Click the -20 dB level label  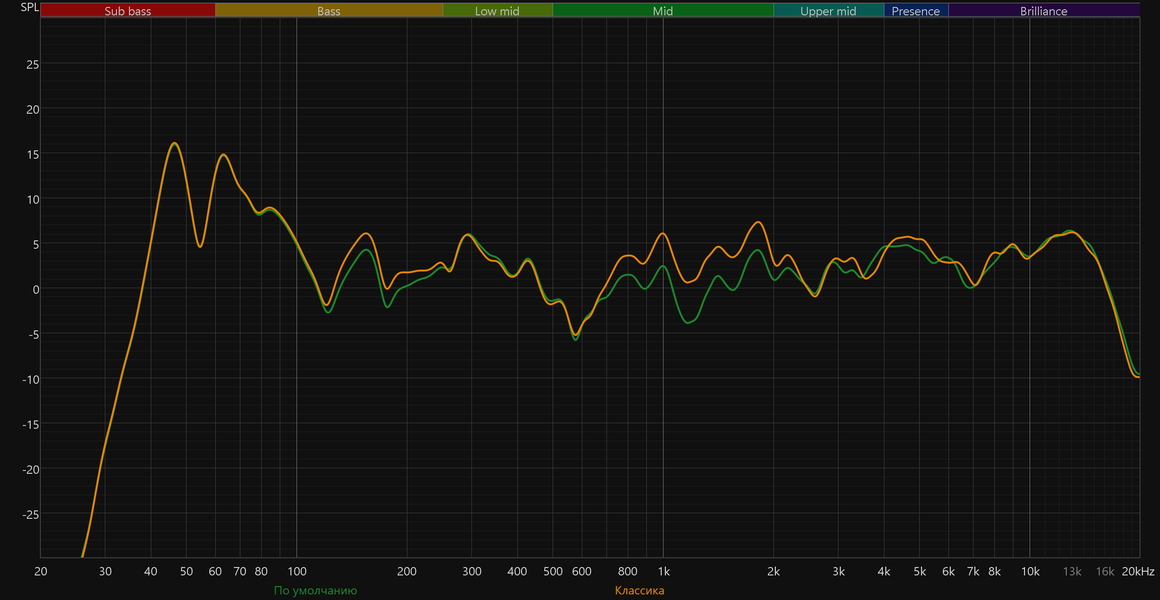(x=30, y=469)
